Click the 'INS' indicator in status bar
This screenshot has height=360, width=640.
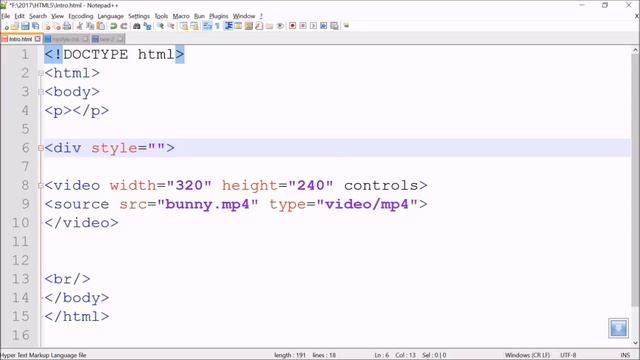point(625,355)
